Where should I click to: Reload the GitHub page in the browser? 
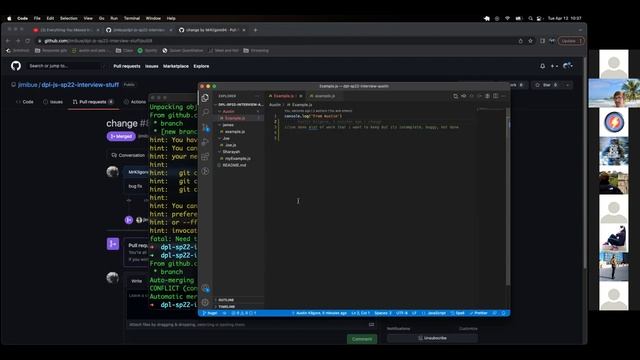tap(28, 41)
